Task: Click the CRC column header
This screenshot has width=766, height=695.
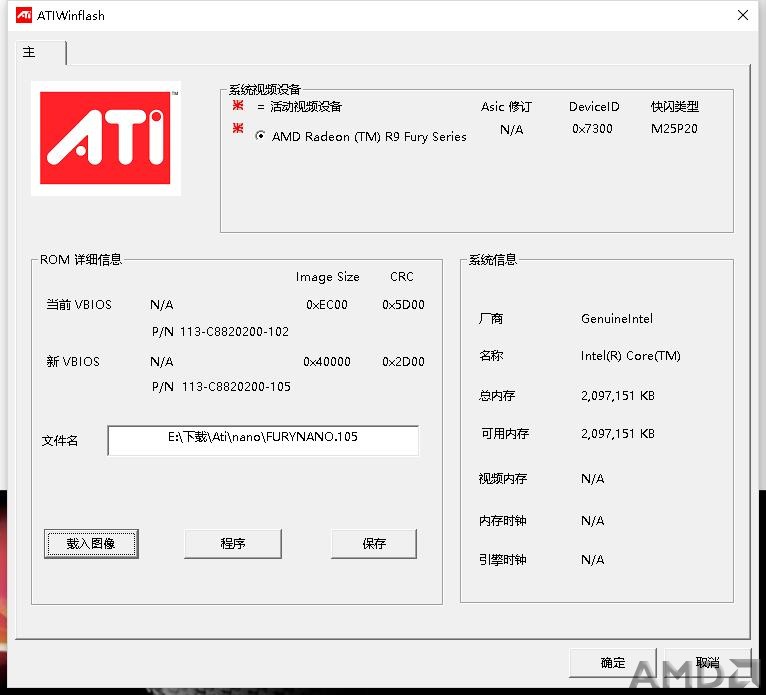Action: pos(402,277)
